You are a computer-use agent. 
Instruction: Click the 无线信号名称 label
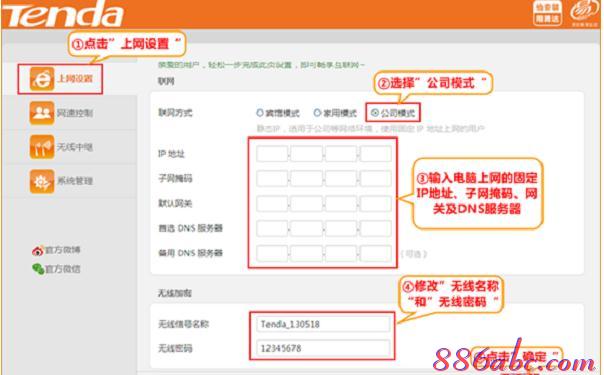click(x=183, y=324)
